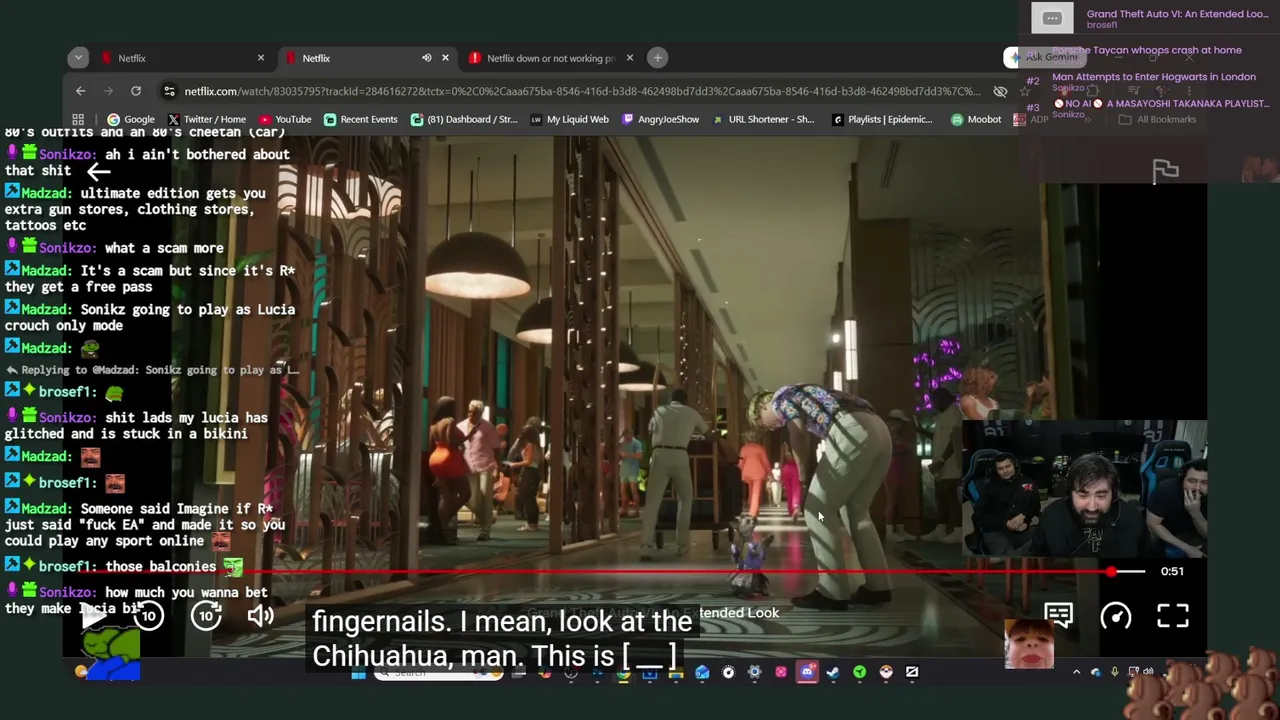Skip forward 10 seconds in the video

tap(206, 616)
